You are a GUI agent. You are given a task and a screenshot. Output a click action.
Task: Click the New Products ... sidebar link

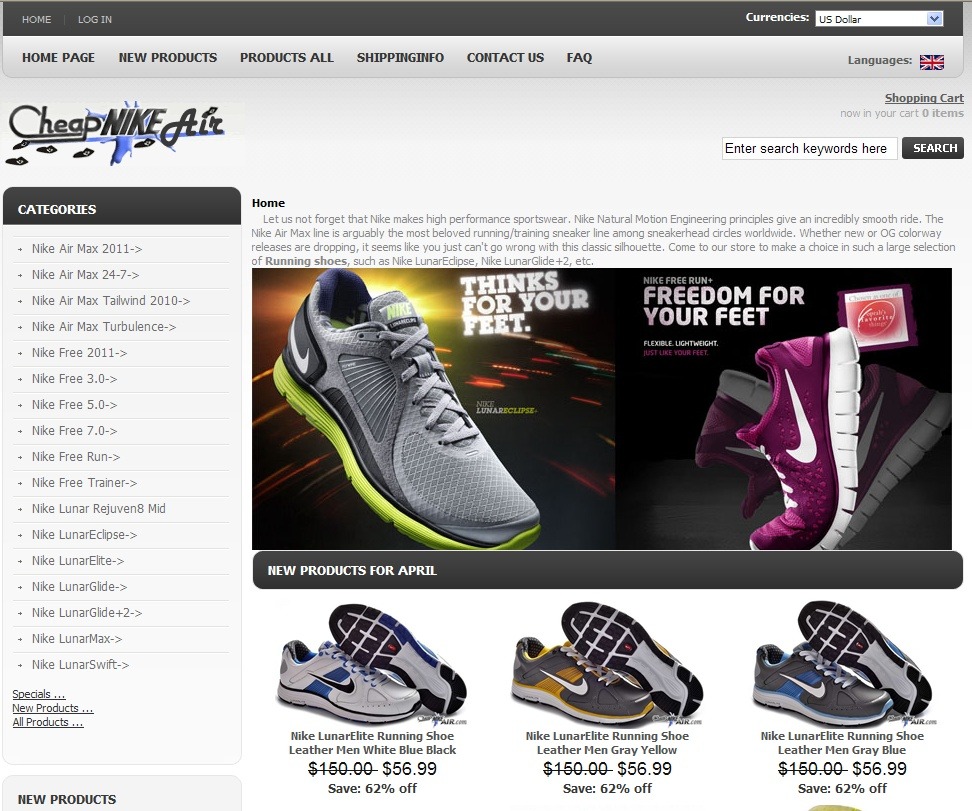(x=53, y=708)
